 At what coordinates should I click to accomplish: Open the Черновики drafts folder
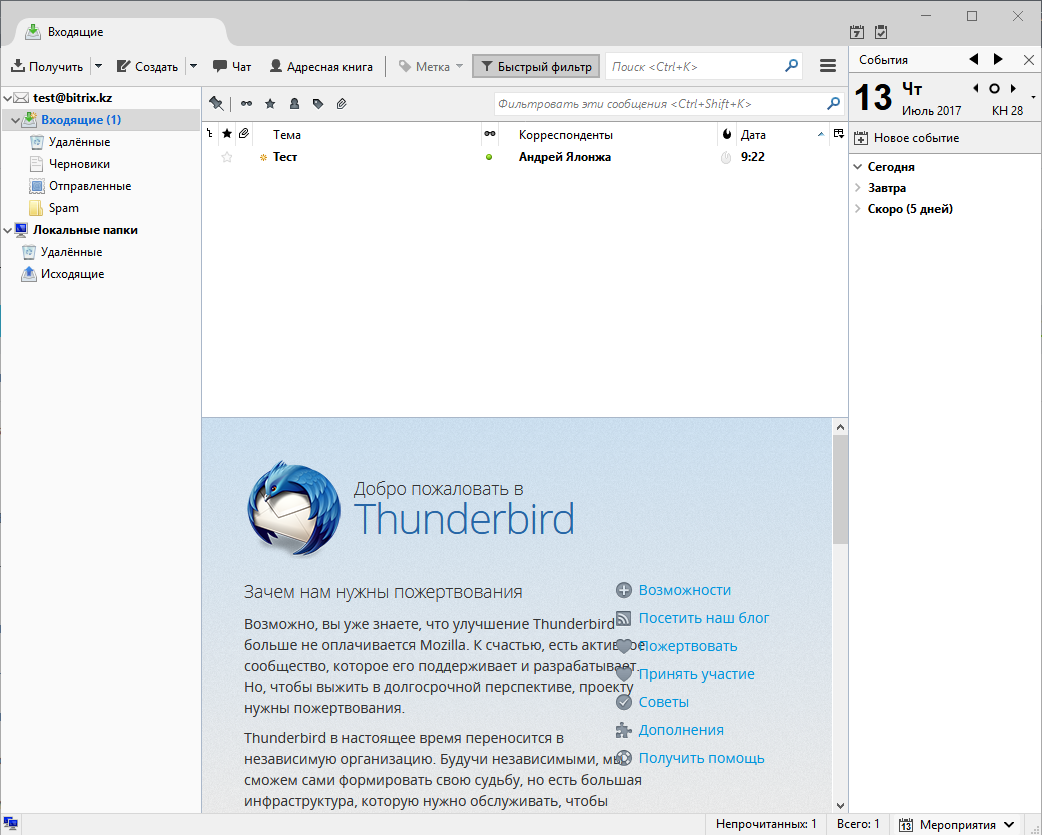tap(79, 163)
